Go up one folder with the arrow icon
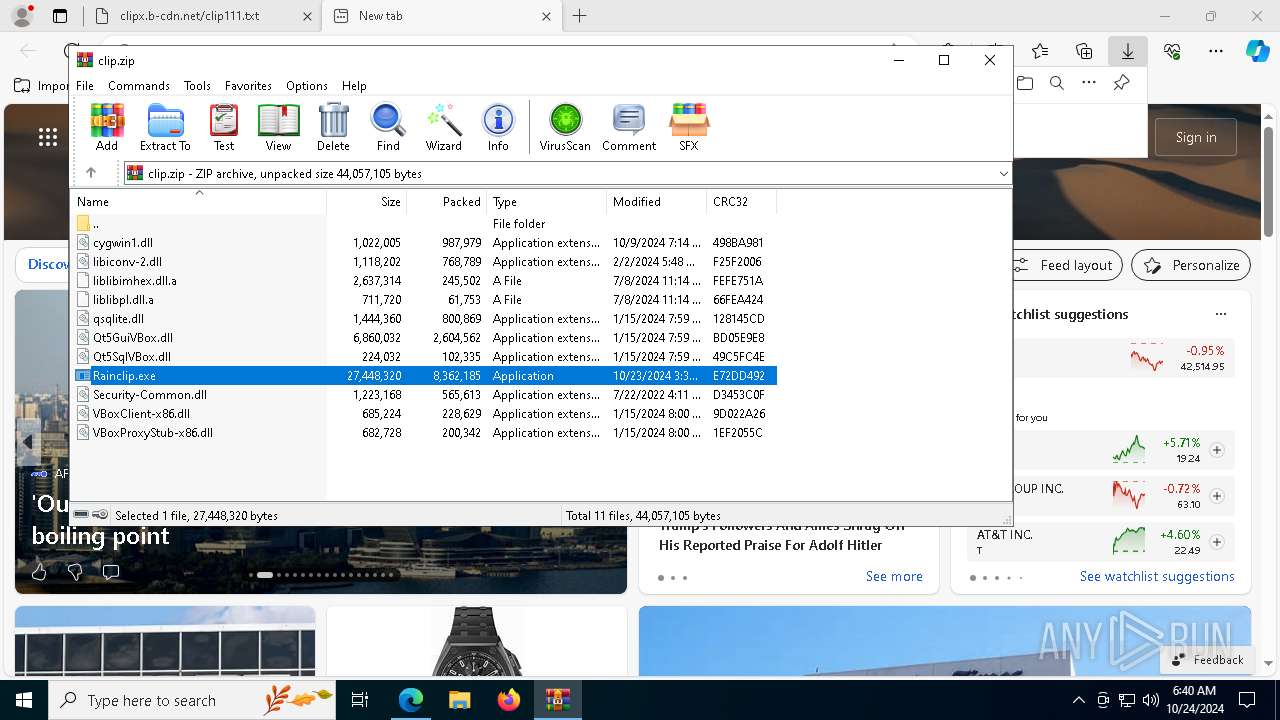 coord(91,173)
